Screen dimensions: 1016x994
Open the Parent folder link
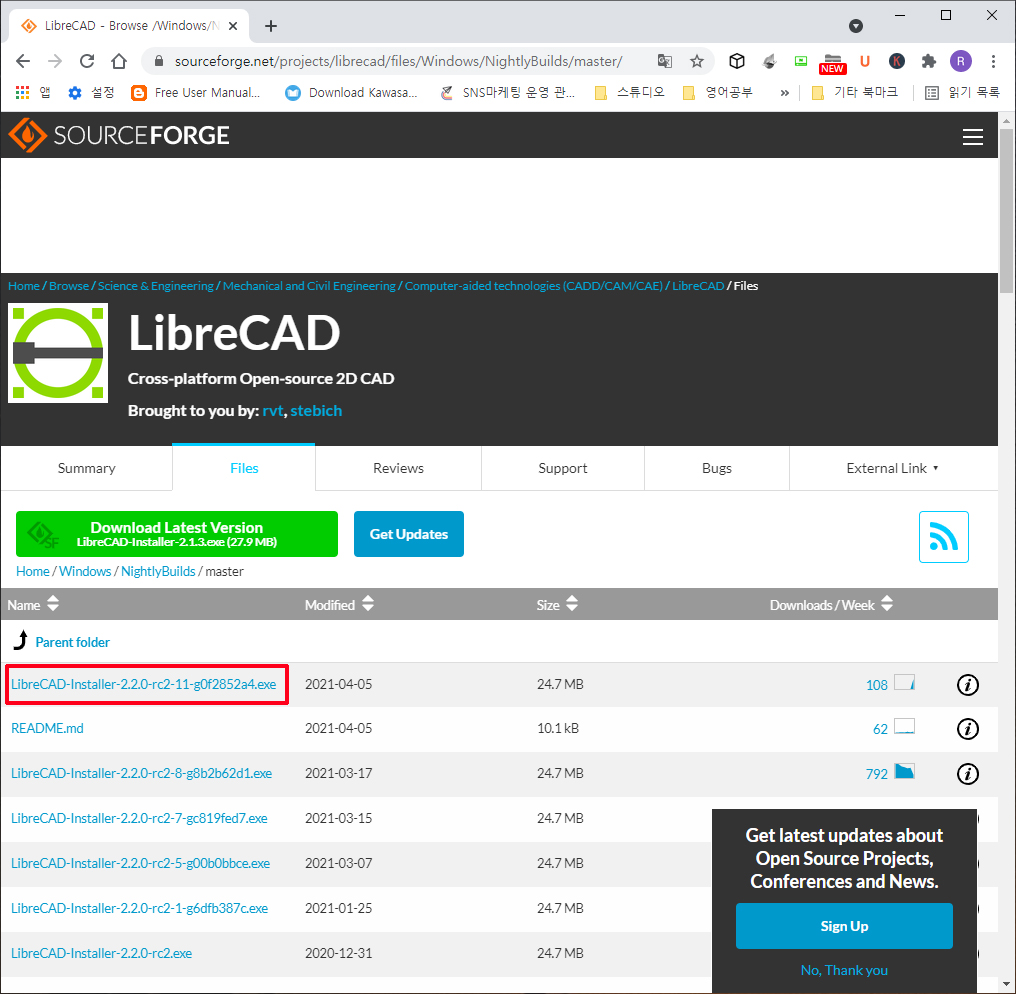point(73,642)
